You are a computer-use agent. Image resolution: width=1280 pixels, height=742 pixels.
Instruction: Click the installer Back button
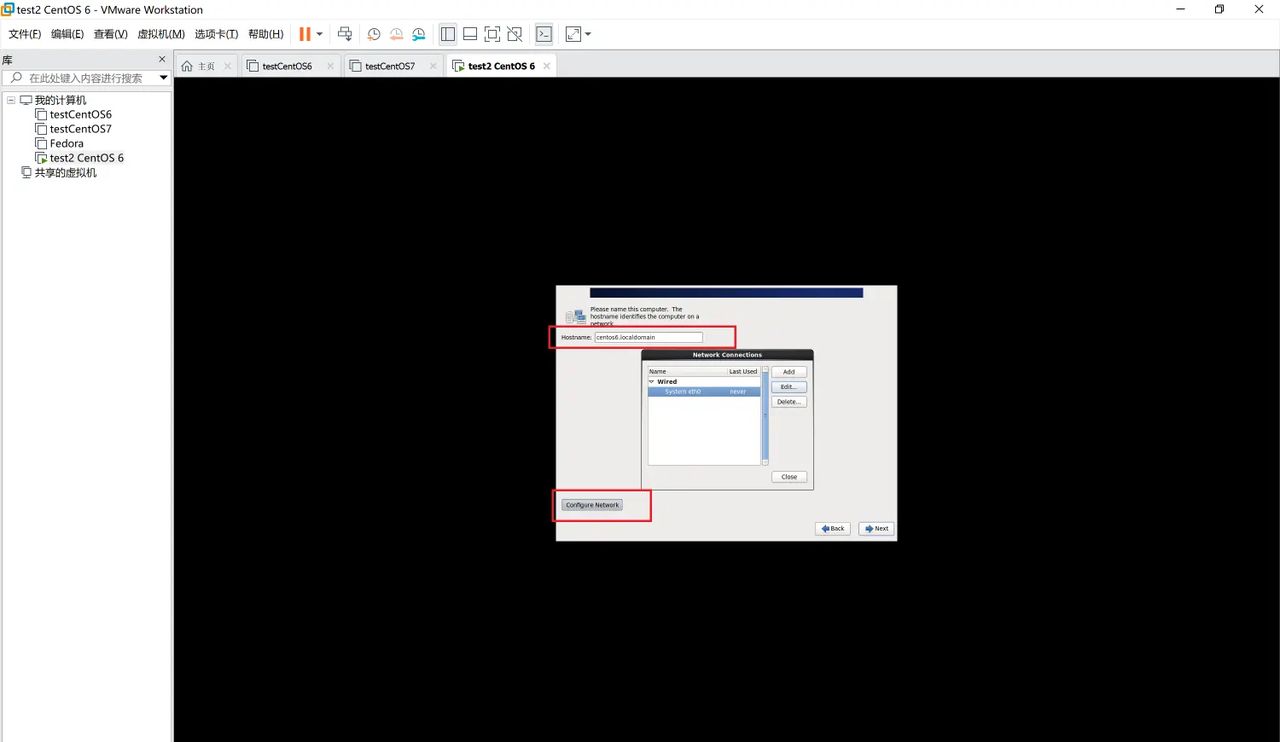click(833, 529)
